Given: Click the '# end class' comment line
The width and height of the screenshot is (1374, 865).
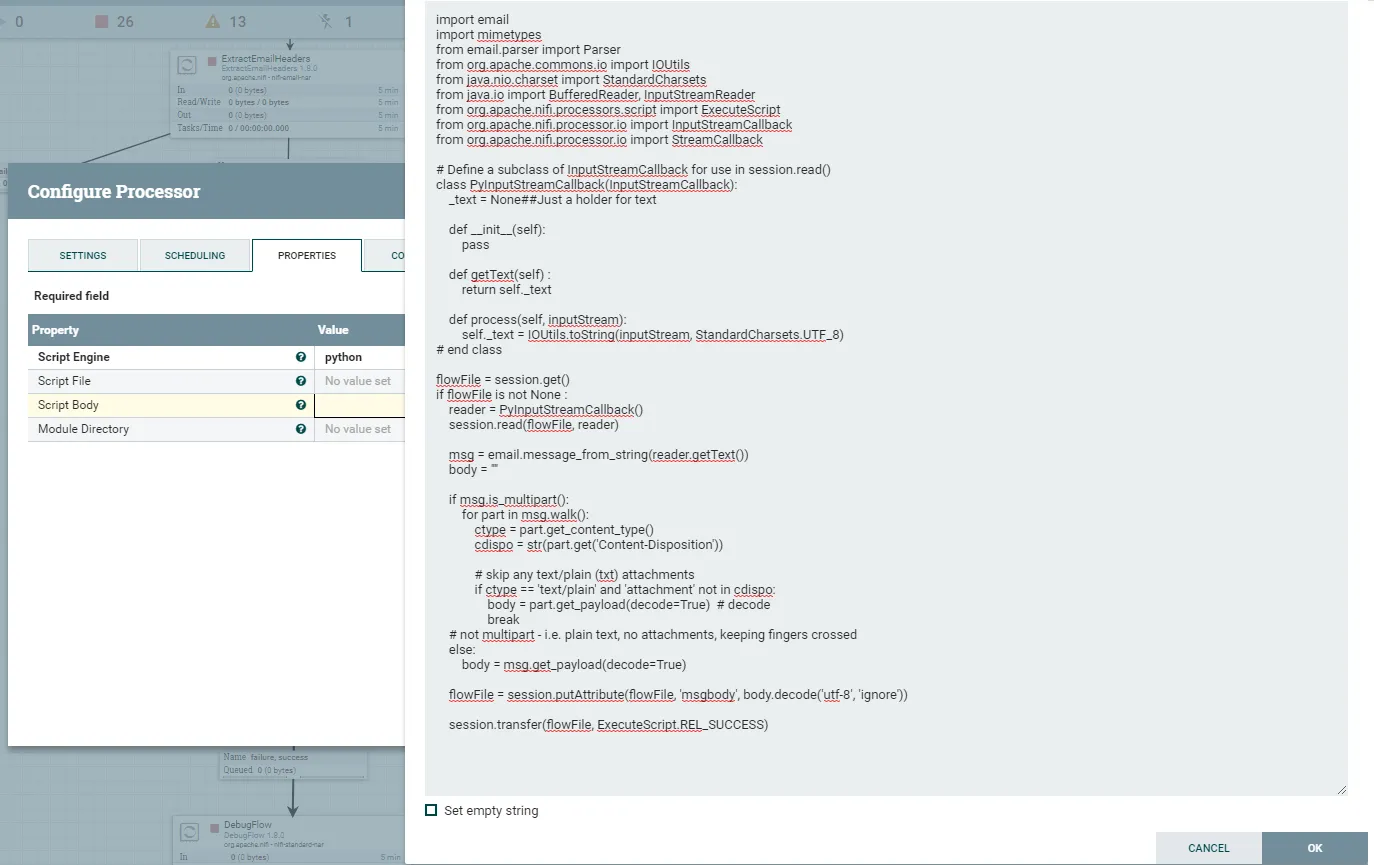Looking at the screenshot, I should point(469,350).
